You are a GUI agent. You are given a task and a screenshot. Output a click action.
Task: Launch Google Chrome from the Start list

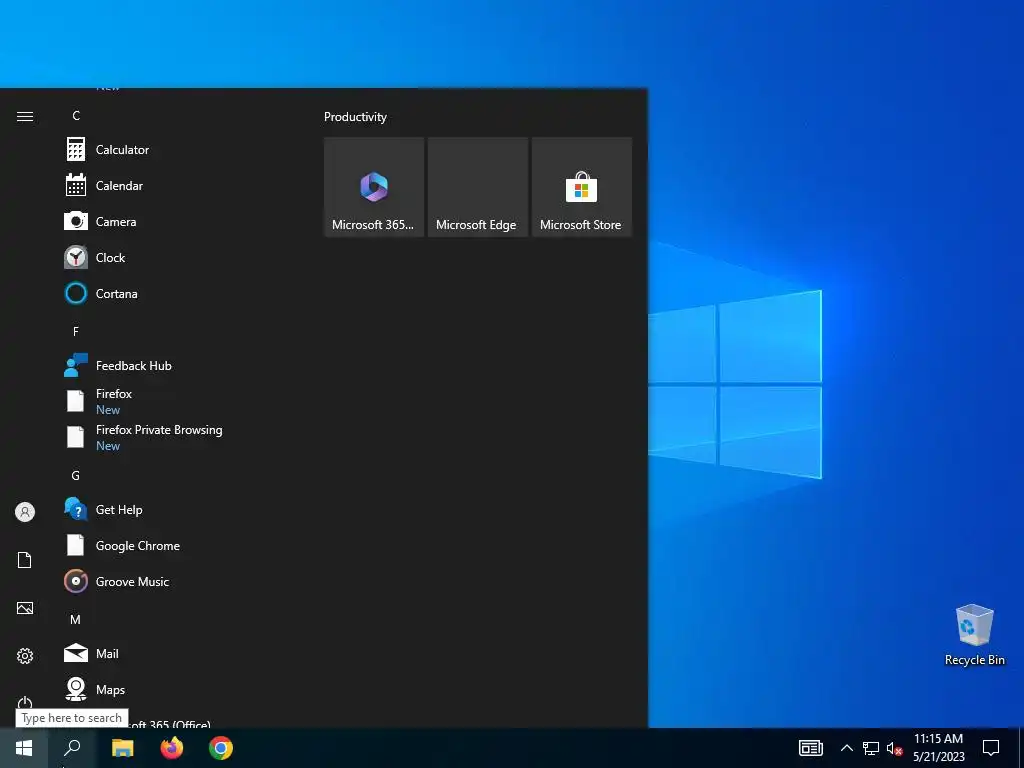[176, 545]
